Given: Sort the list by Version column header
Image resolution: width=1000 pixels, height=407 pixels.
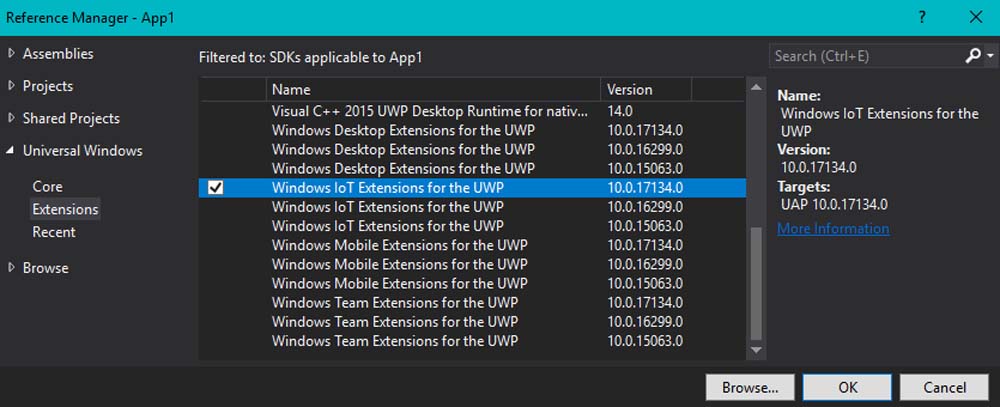Looking at the screenshot, I should tap(645, 89).
